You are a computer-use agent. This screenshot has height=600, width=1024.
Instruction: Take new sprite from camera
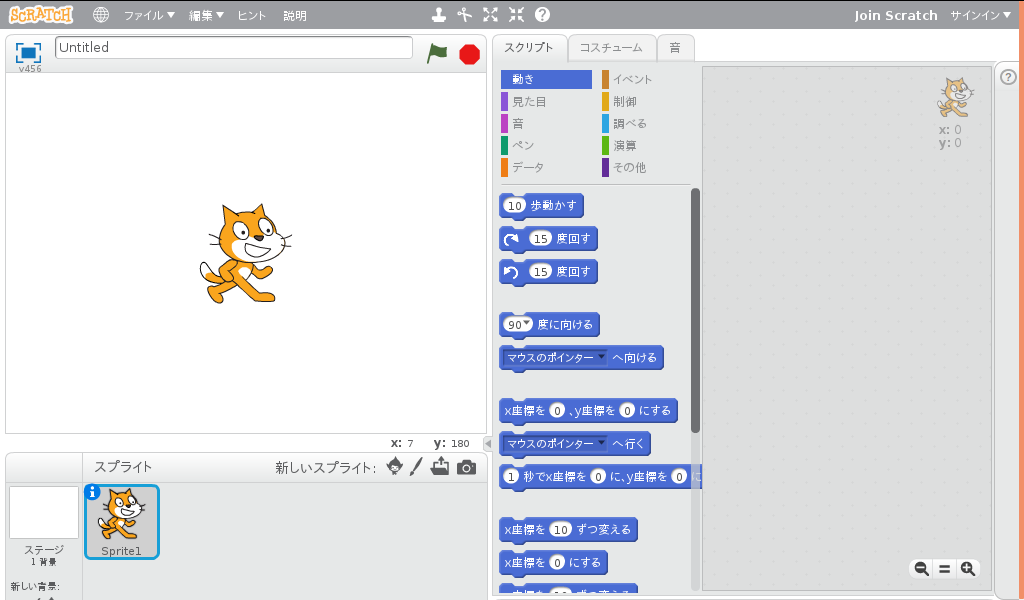466,467
